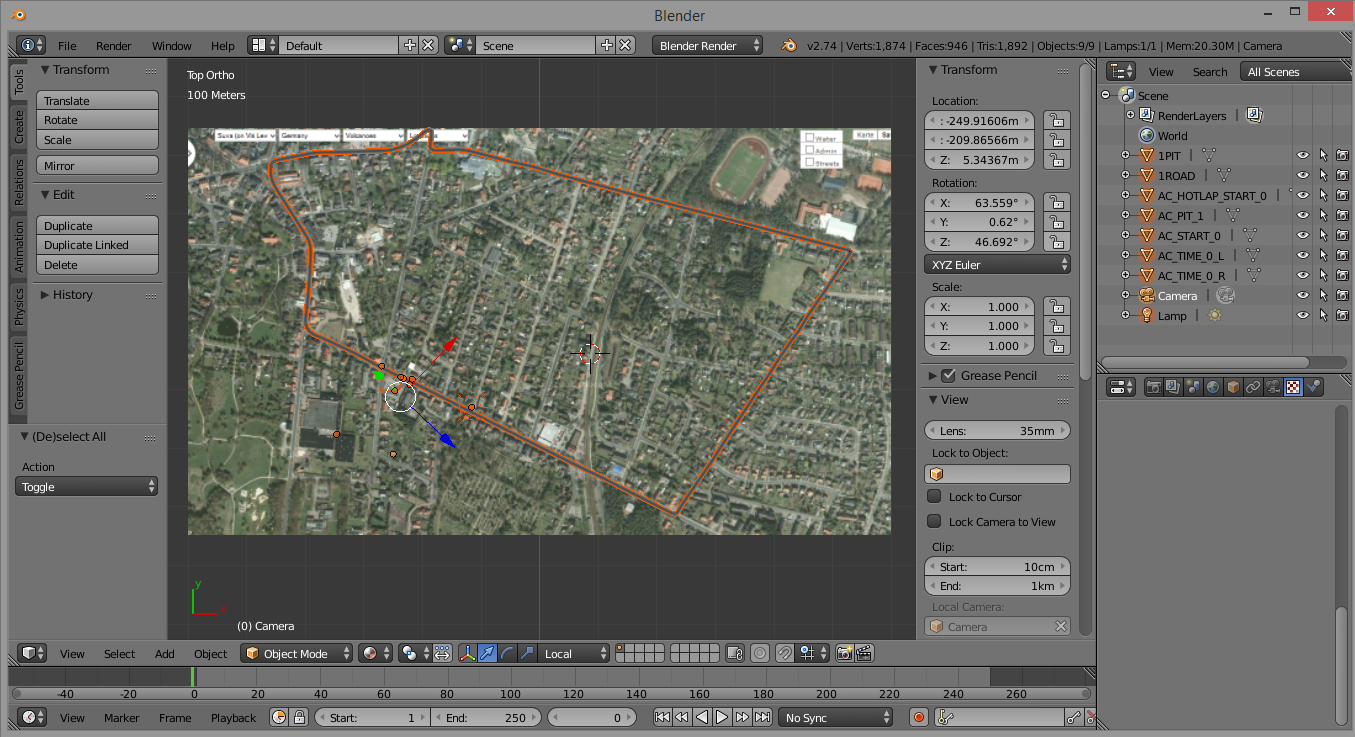Expand the RenderLayers tree item
Screen dimensions: 1355x737
pyautogui.click(x=1130, y=115)
